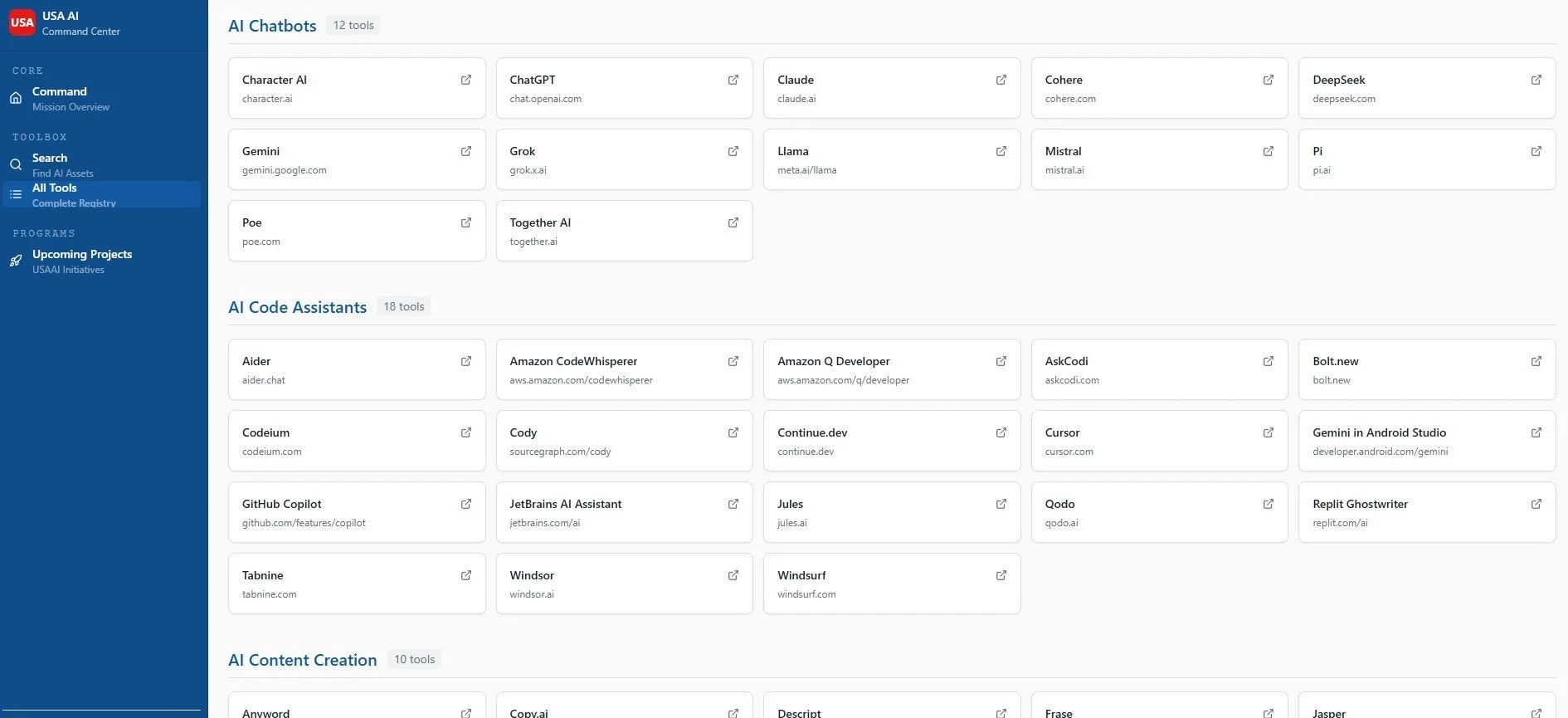
Task: Open external link icon on DeepSeek card
Action: [1536, 80]
